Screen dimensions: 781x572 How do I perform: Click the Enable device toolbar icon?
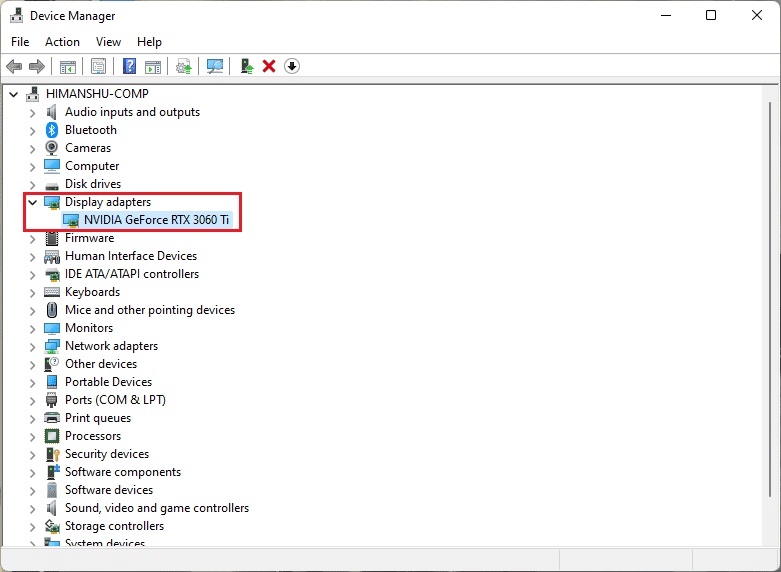247,66
